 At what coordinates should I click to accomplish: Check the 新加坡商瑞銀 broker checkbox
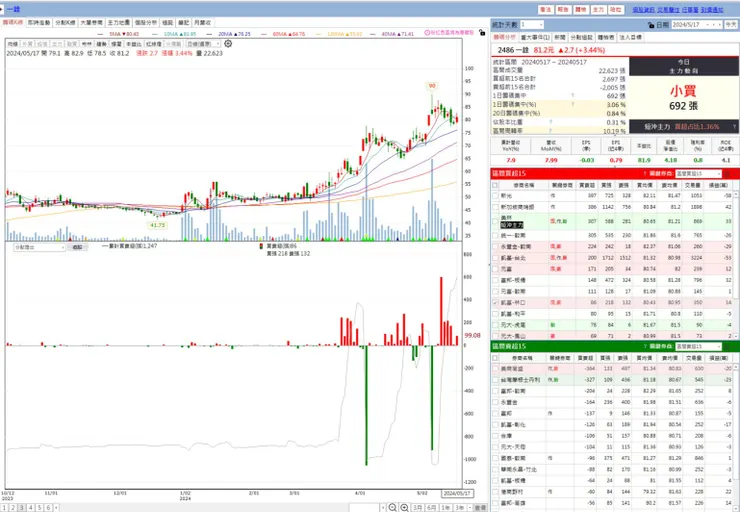tap(495, 207)
